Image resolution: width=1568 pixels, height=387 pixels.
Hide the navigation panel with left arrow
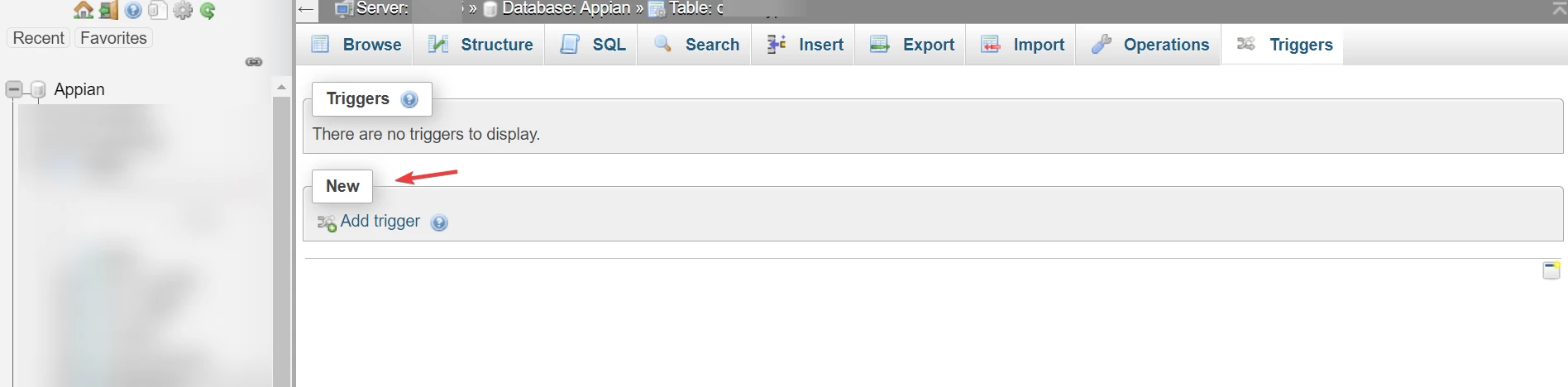click(306, 10)
